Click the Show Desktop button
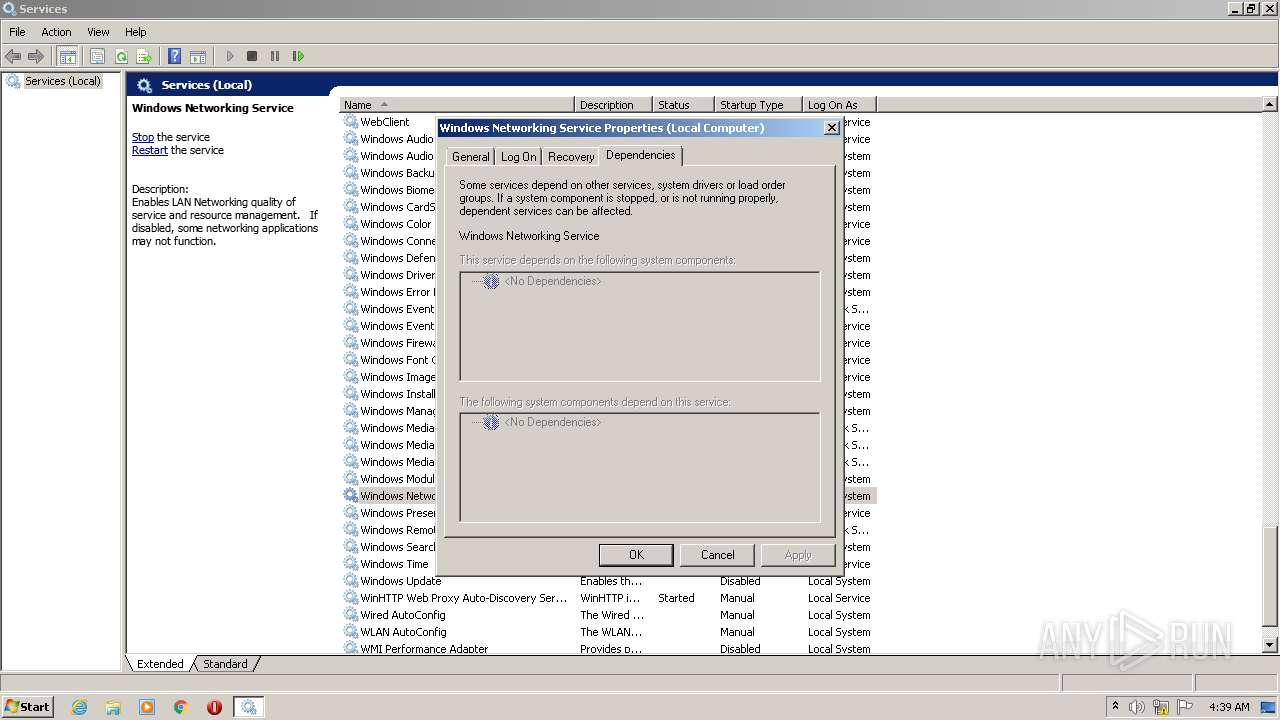This screenshot has height=720, width=1280. point(1269,707)
